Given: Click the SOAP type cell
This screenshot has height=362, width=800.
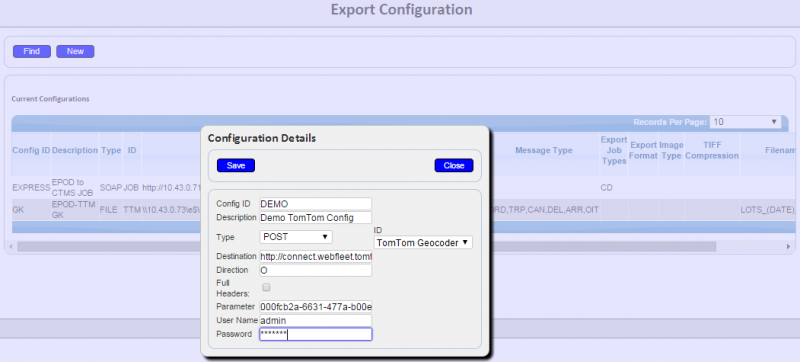Looking at the screenshot, I should pyautogui.click(x=111, y=188).
